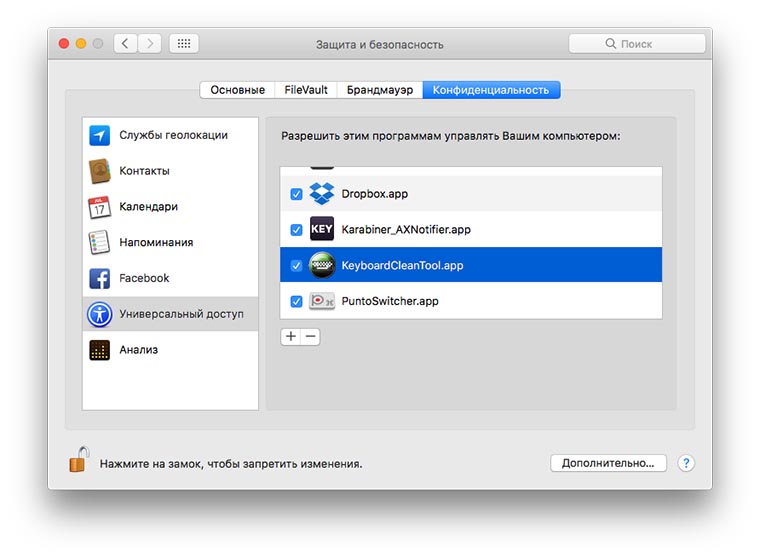Select Анализ in the sidebar list
760x558 pixels.
click(170, 350)
